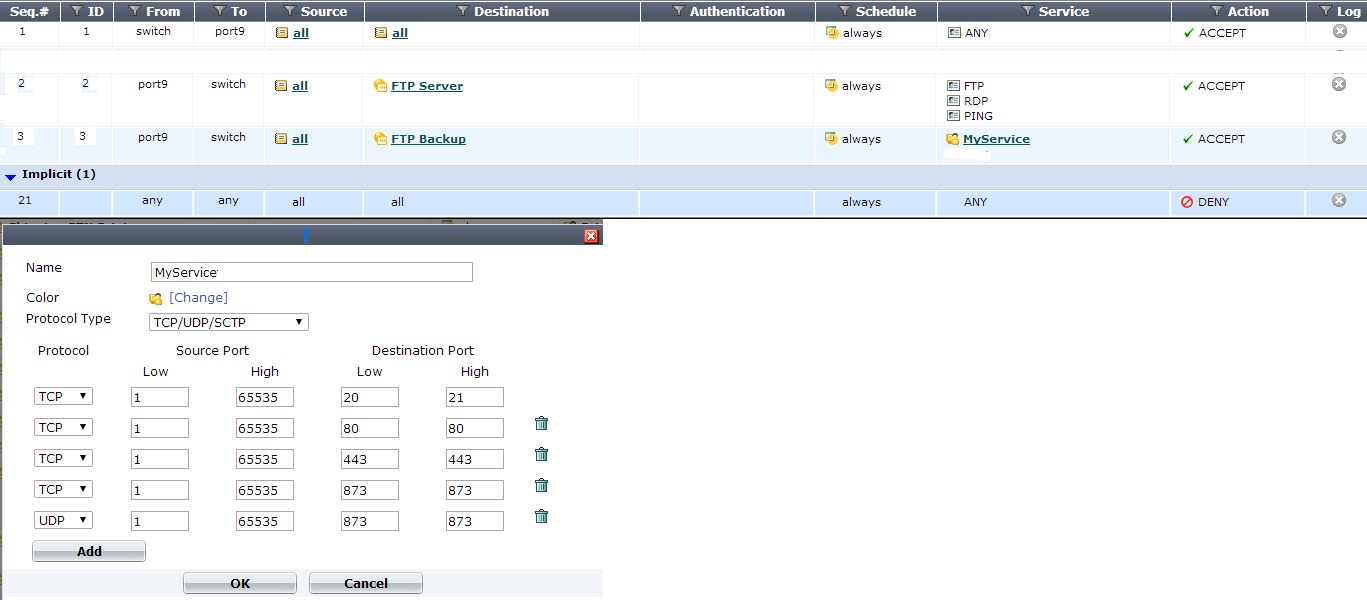Screen dimensions: 1367x600
Task: Click the log disabled icon for policy 1
Action: click(1339, 31)
